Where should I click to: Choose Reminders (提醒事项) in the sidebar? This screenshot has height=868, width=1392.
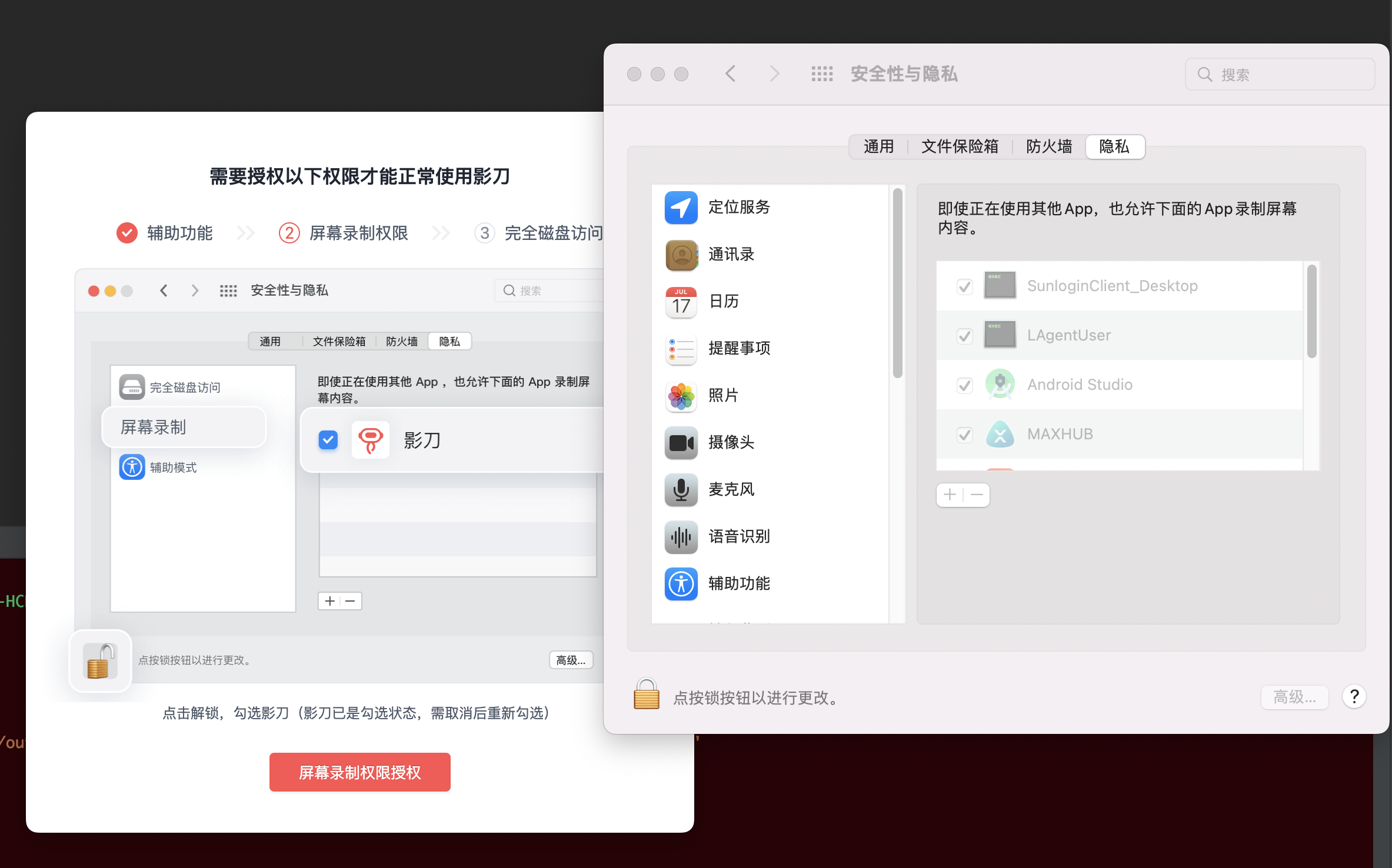coord(739,348)
